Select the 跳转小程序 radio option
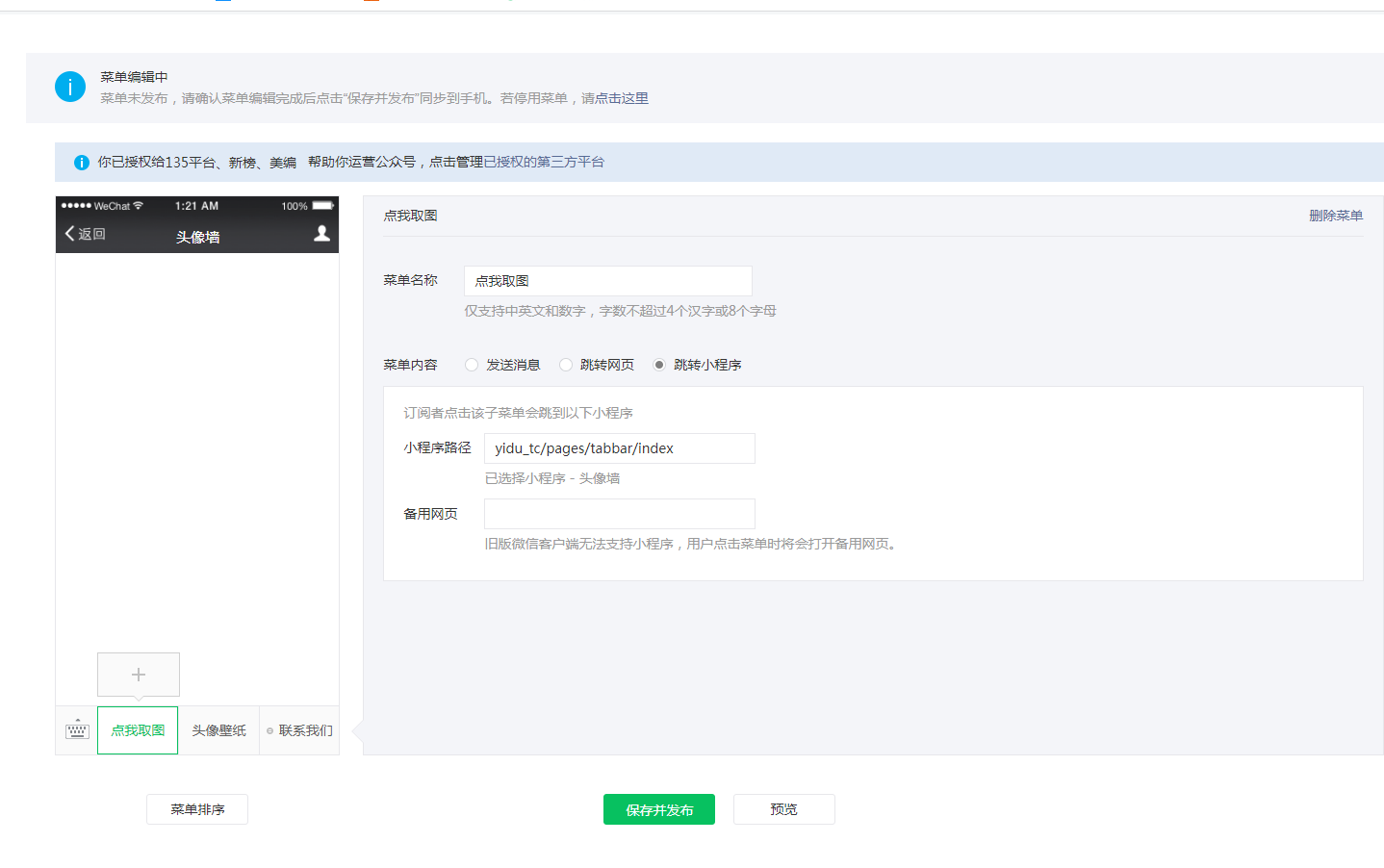 659,365
